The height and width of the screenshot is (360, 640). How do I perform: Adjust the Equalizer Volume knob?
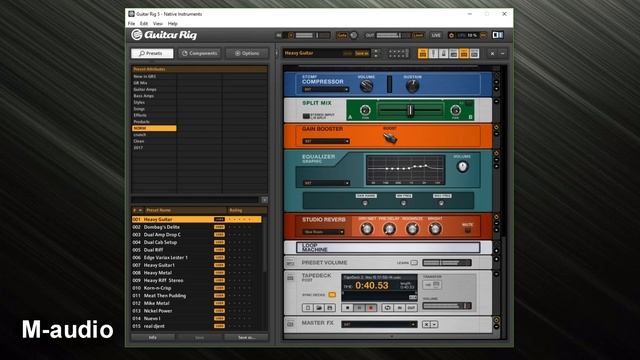click(x=462, y=167)
